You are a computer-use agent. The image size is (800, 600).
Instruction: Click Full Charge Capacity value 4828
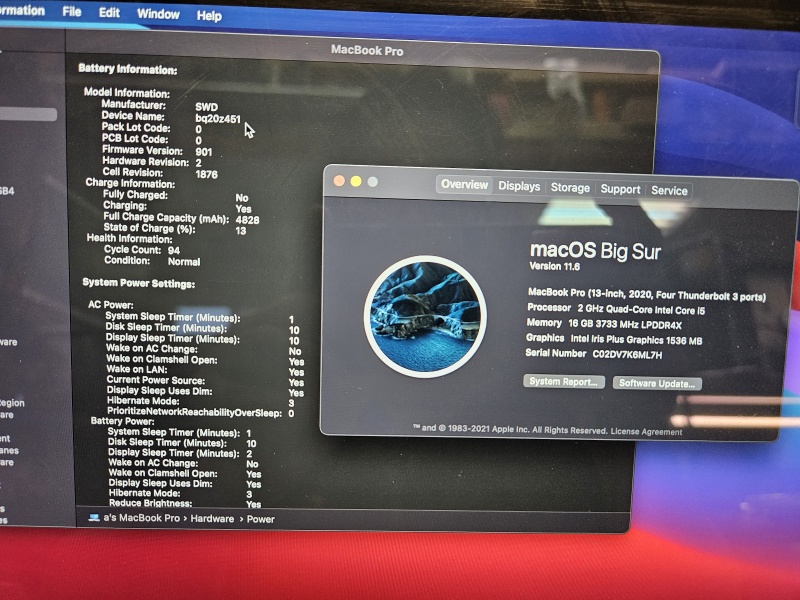(247, 220)
